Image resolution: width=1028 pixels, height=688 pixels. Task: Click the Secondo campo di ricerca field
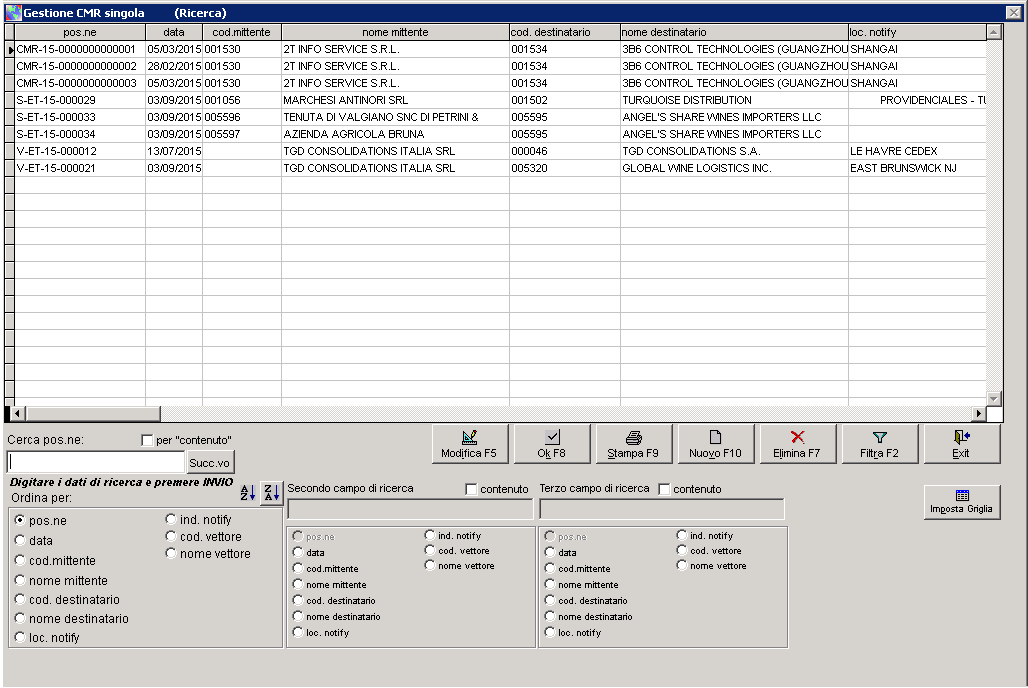click(x=410, y=508)
